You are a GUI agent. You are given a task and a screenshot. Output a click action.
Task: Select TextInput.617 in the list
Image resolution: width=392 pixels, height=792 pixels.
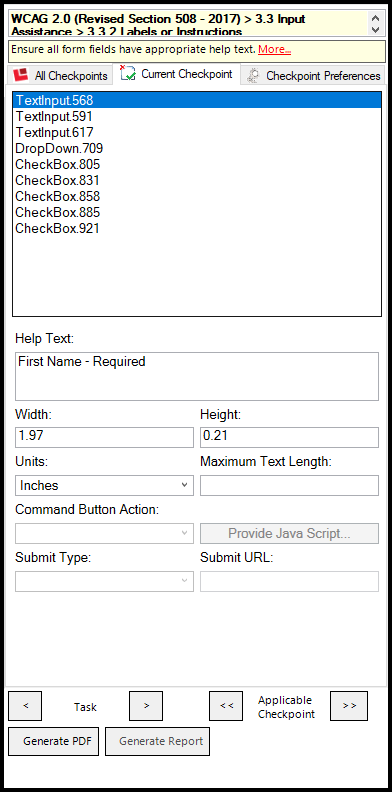pos(197,132)
